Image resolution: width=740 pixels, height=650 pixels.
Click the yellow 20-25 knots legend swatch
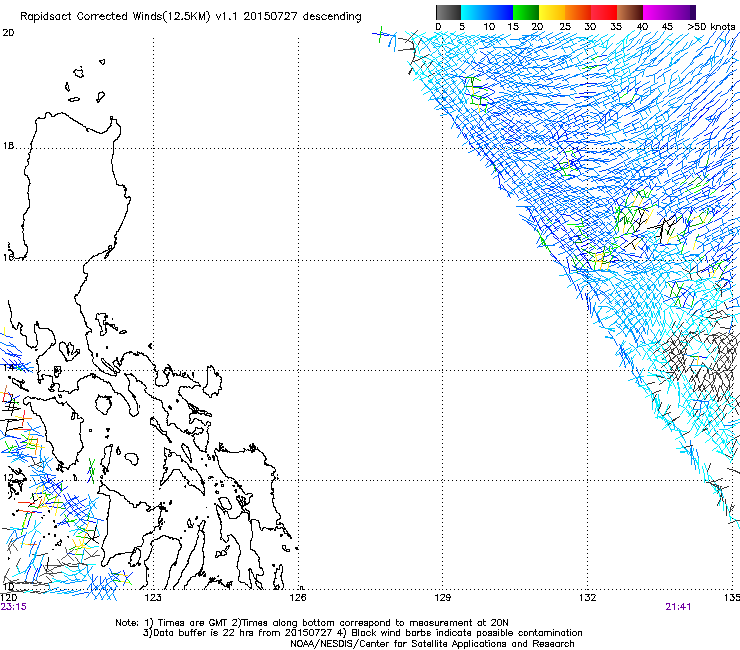click(552, 12)
